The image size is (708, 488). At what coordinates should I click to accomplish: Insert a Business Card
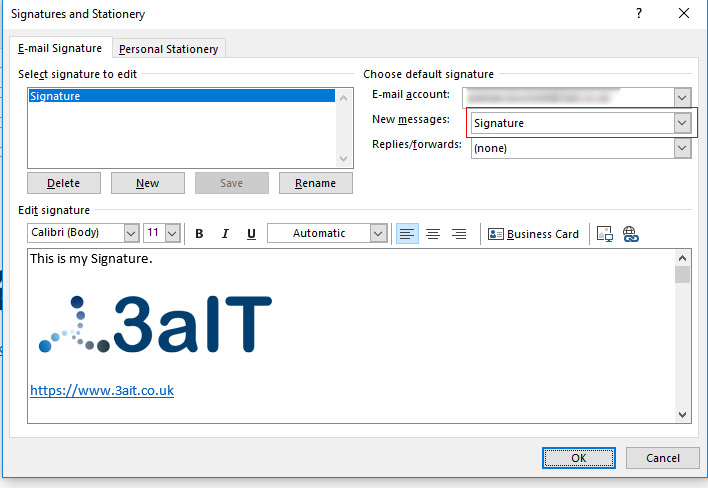point(533,234)
